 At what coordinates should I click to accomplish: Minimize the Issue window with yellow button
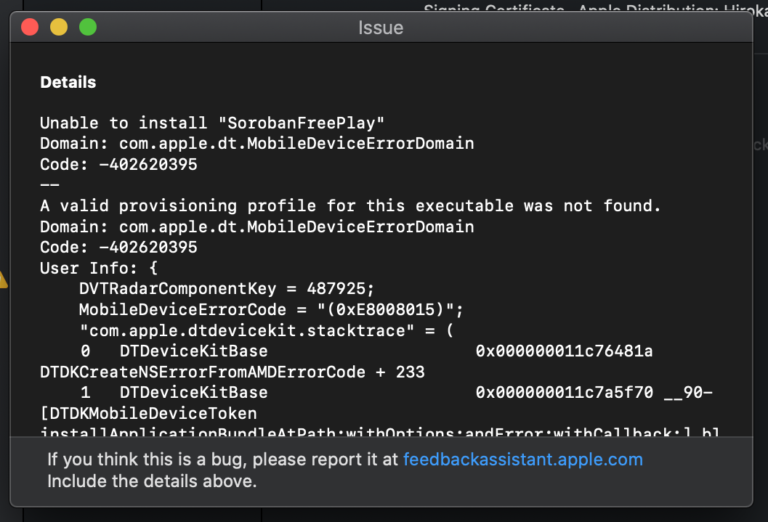click(59, 27)
